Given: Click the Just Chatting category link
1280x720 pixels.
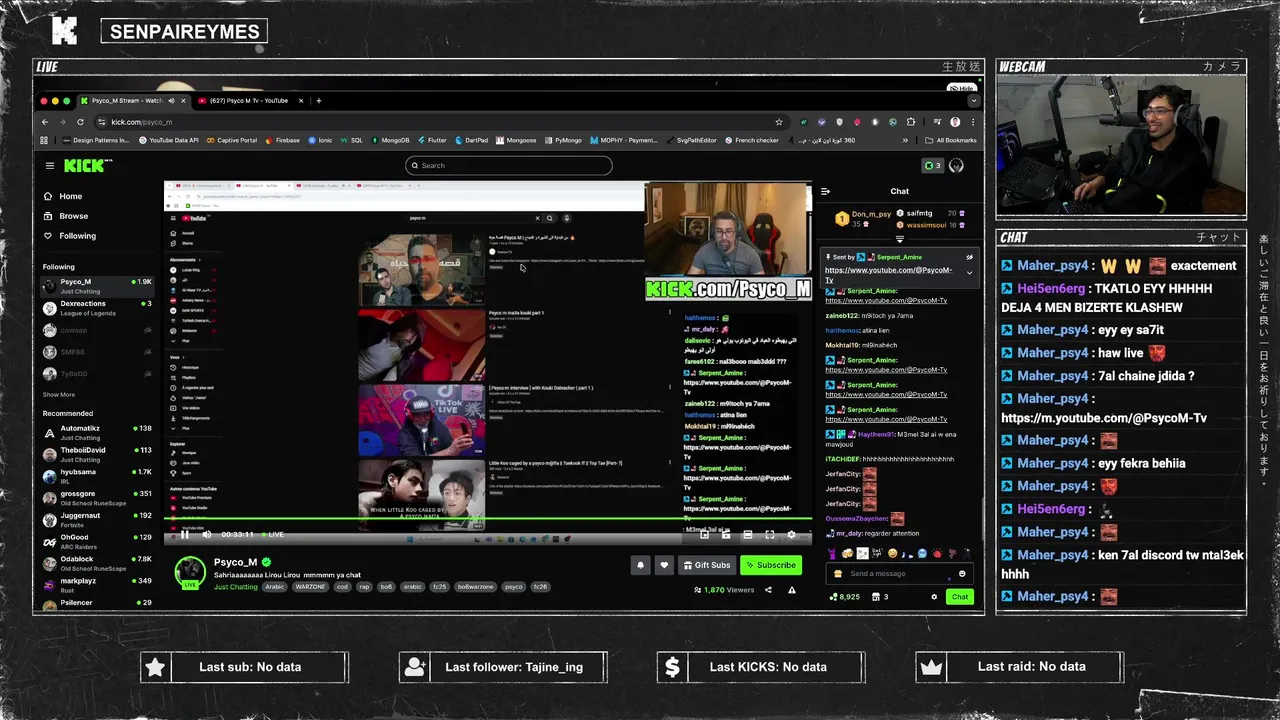Looking at the screenshot, I should tap(236, 587).
